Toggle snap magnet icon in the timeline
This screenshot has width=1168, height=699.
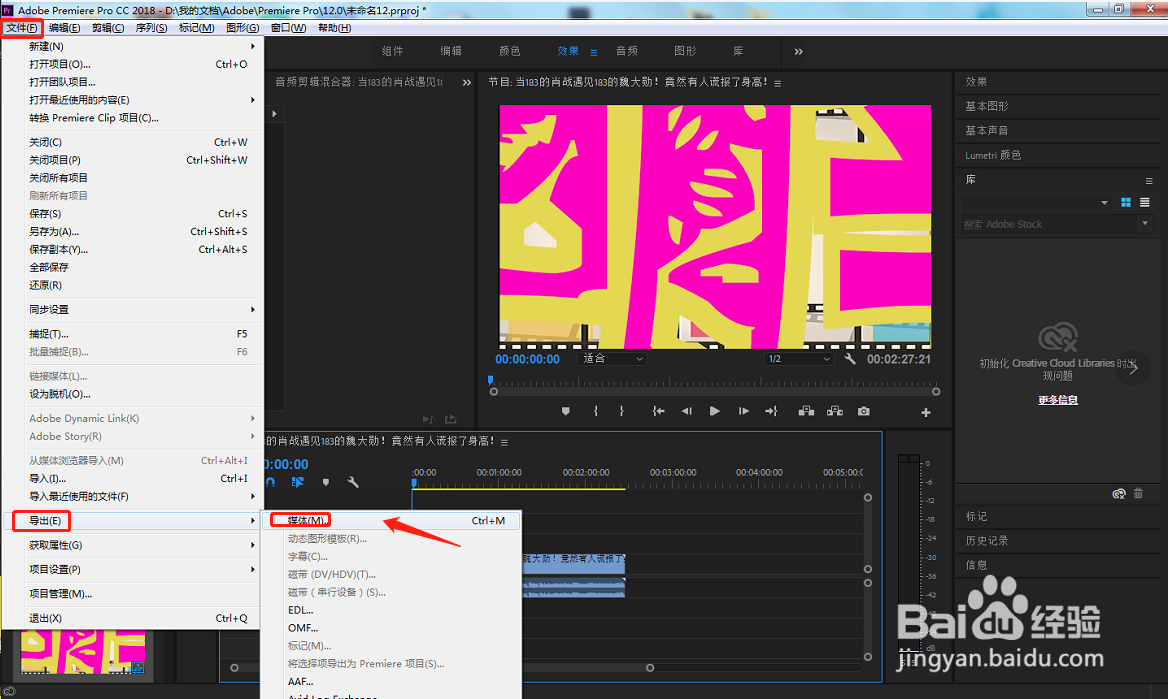pyautogui.click(x=270, y=482)
